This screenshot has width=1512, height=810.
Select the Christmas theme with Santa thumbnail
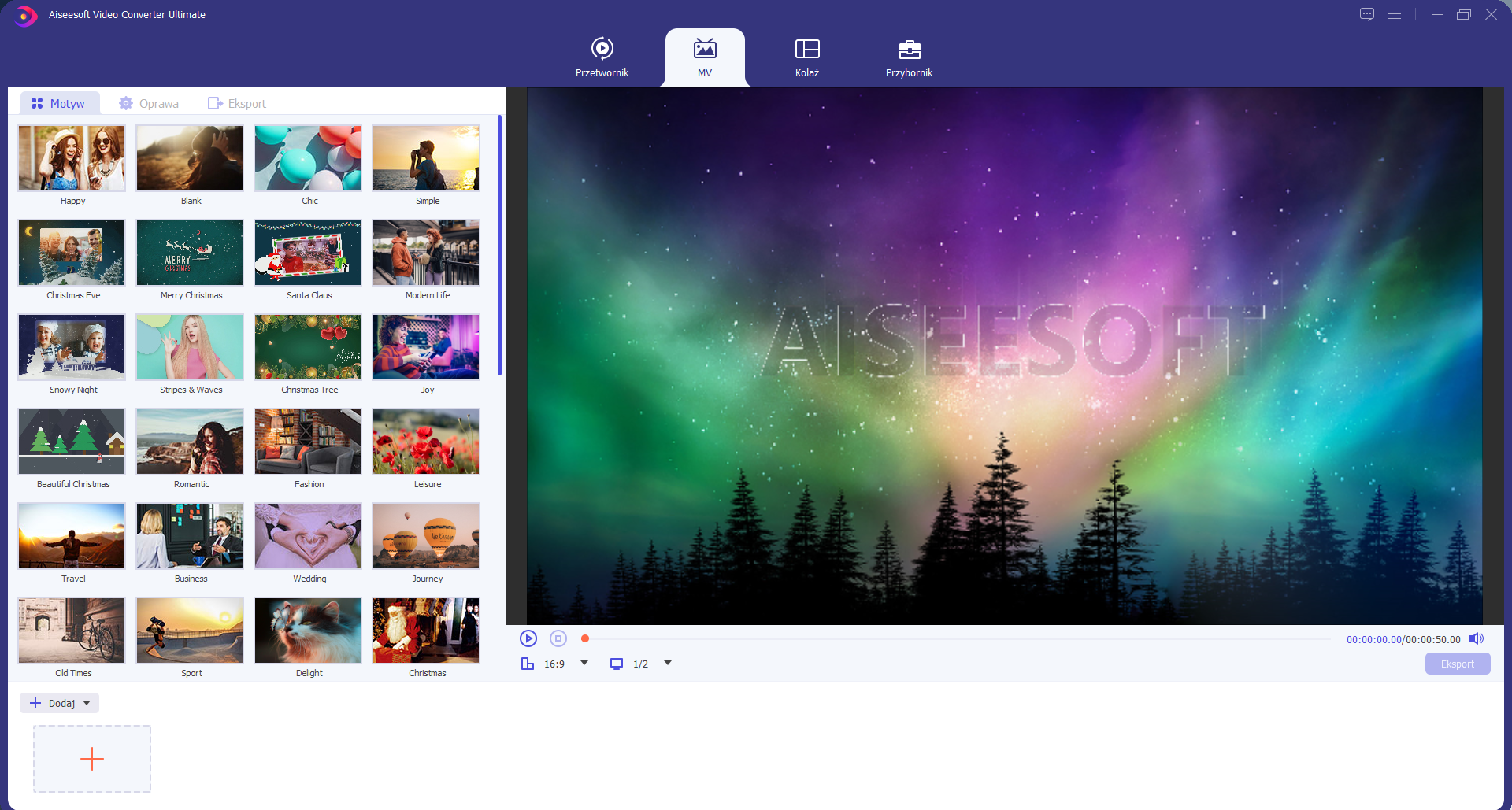[x=426, y=631]
